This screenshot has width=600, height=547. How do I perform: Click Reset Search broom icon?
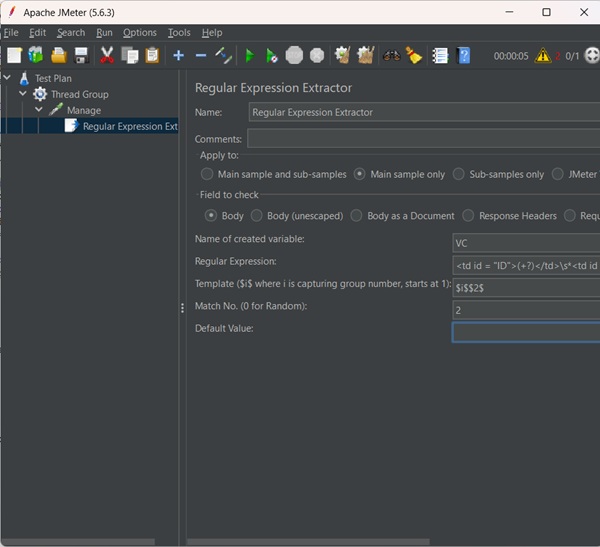click(414, 56)
